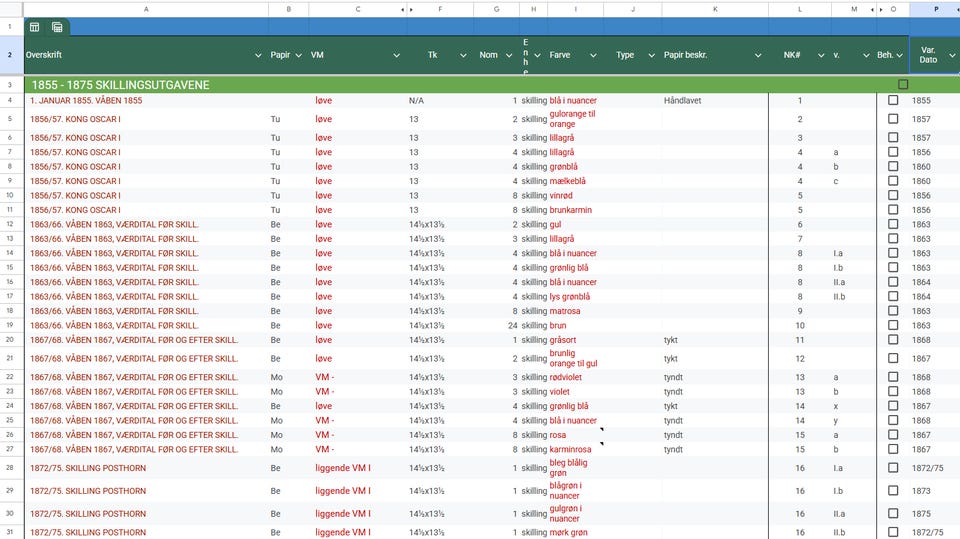Check the box for NK# 10 brun row
Image resolution: width=960 pixels, height=539 pixels.
coord(893,325)
